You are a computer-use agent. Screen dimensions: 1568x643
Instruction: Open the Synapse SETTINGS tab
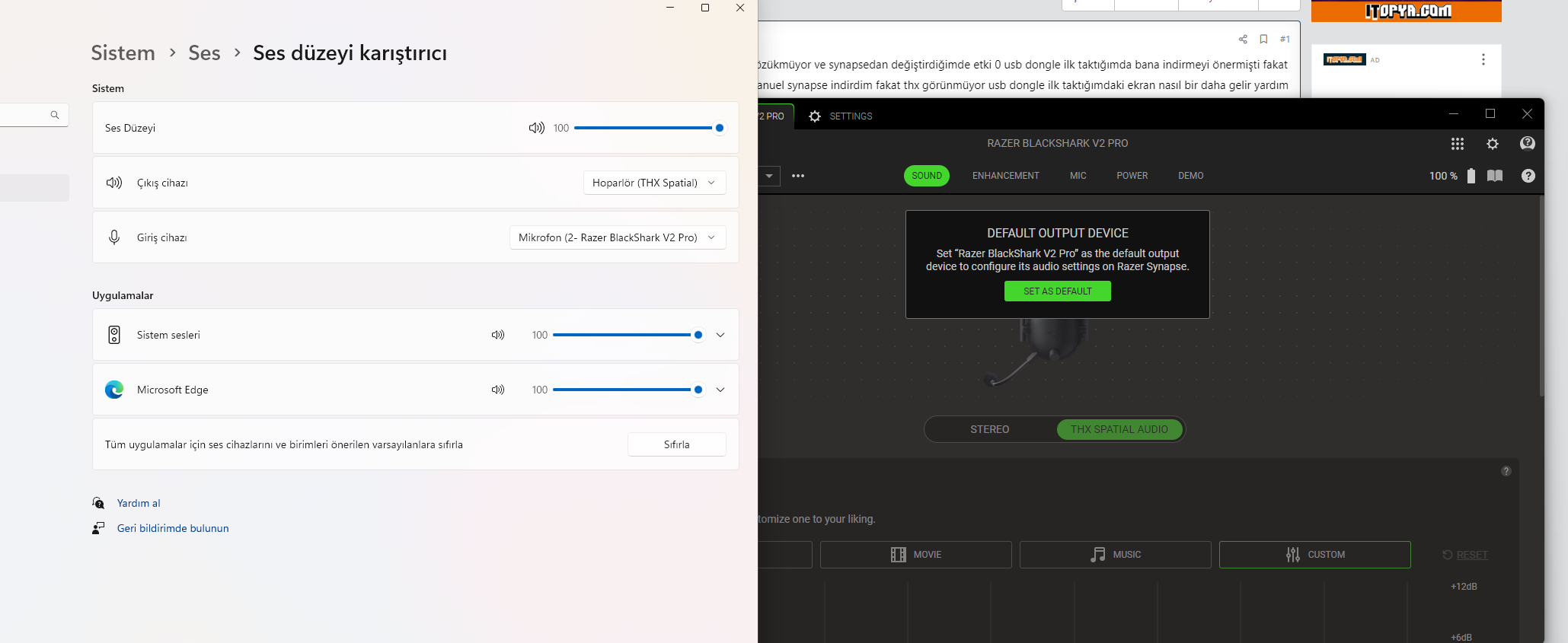pyautogui.click(x=841, y=116)
